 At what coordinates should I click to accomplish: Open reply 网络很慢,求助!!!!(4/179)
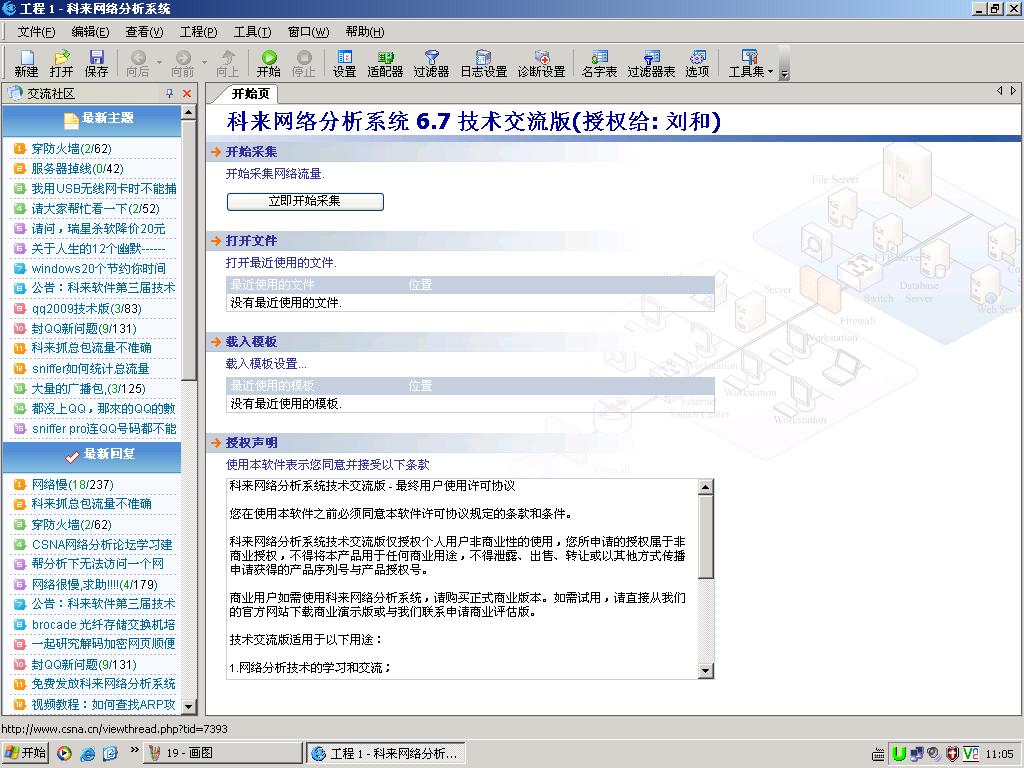(x=95, y=584)
